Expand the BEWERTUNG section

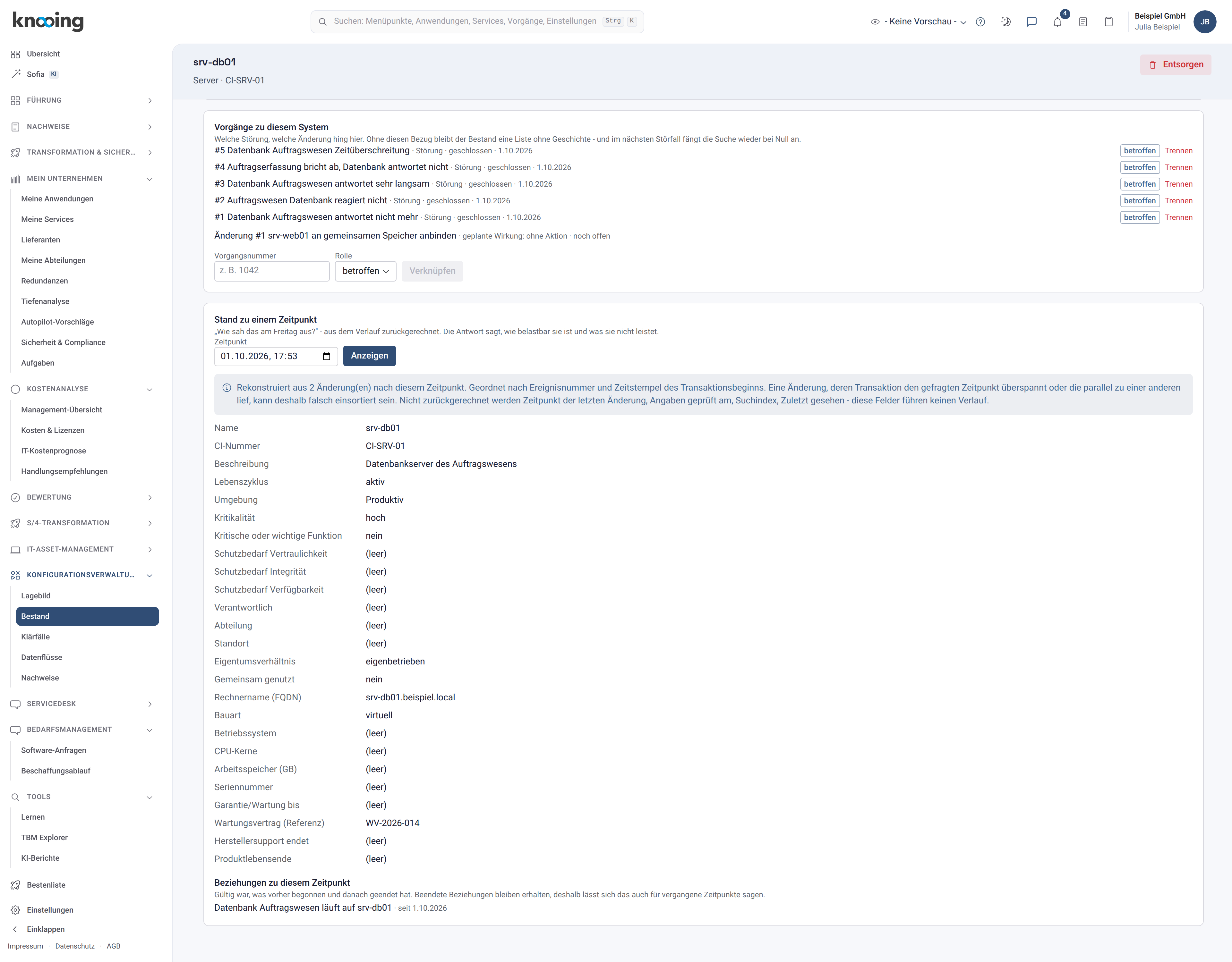pyautogui.click(x=82, y=497)
